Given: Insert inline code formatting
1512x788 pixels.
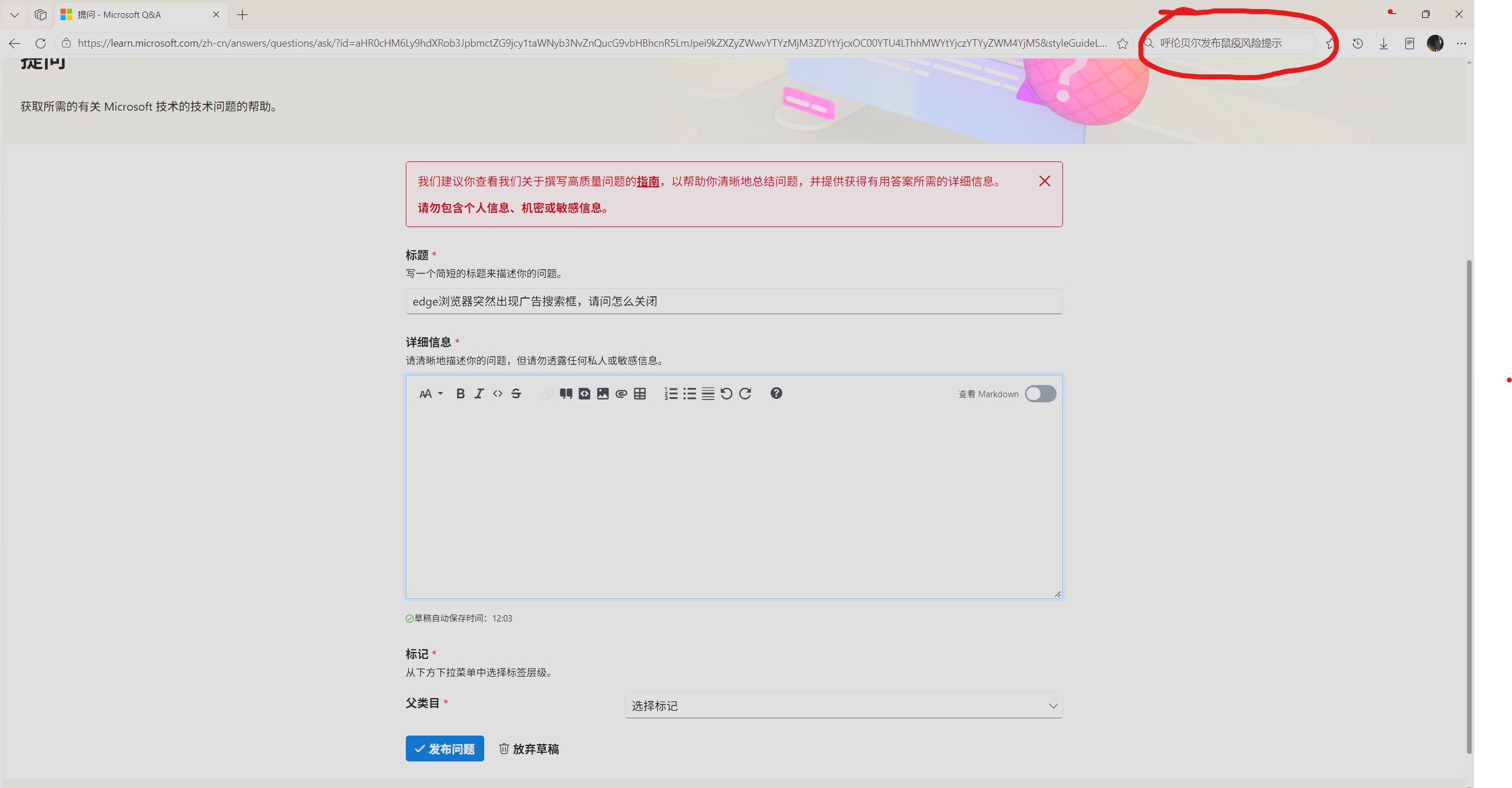Looking at the screenshot, I should pos(497,394).
